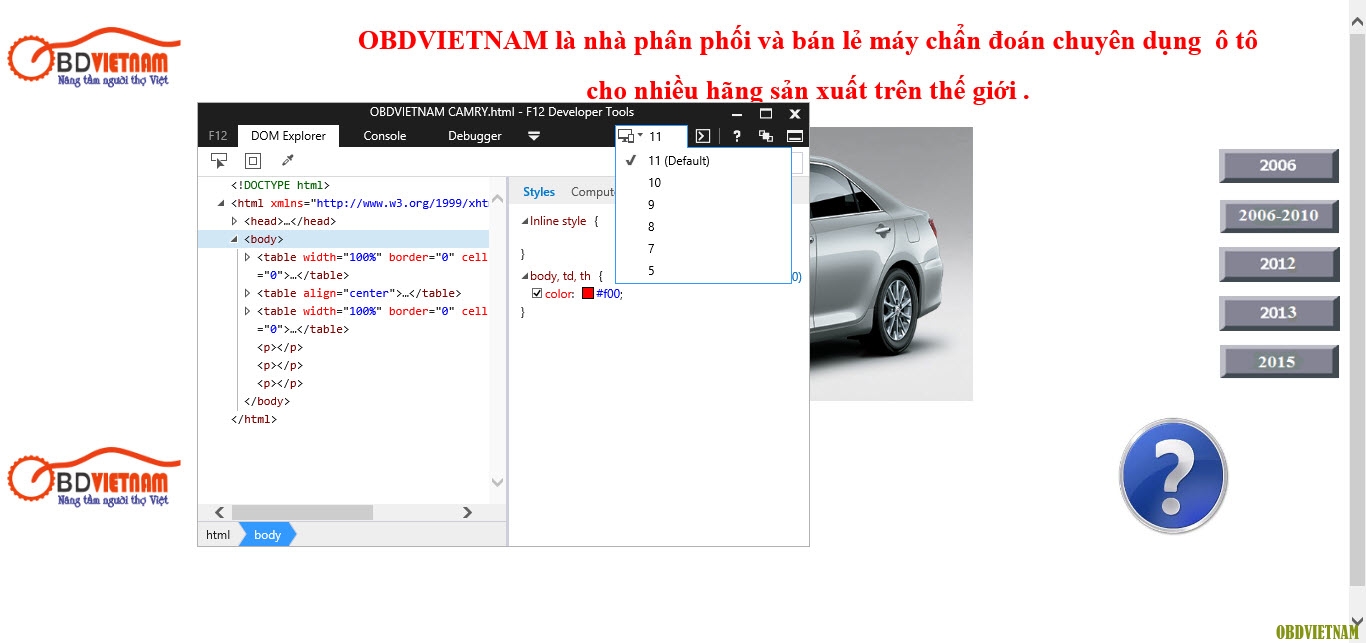The height and width of the screenshot is (643, 1366).
Task: Click the DOM tree scroll down arrow
Action: (x=498, y=482)
